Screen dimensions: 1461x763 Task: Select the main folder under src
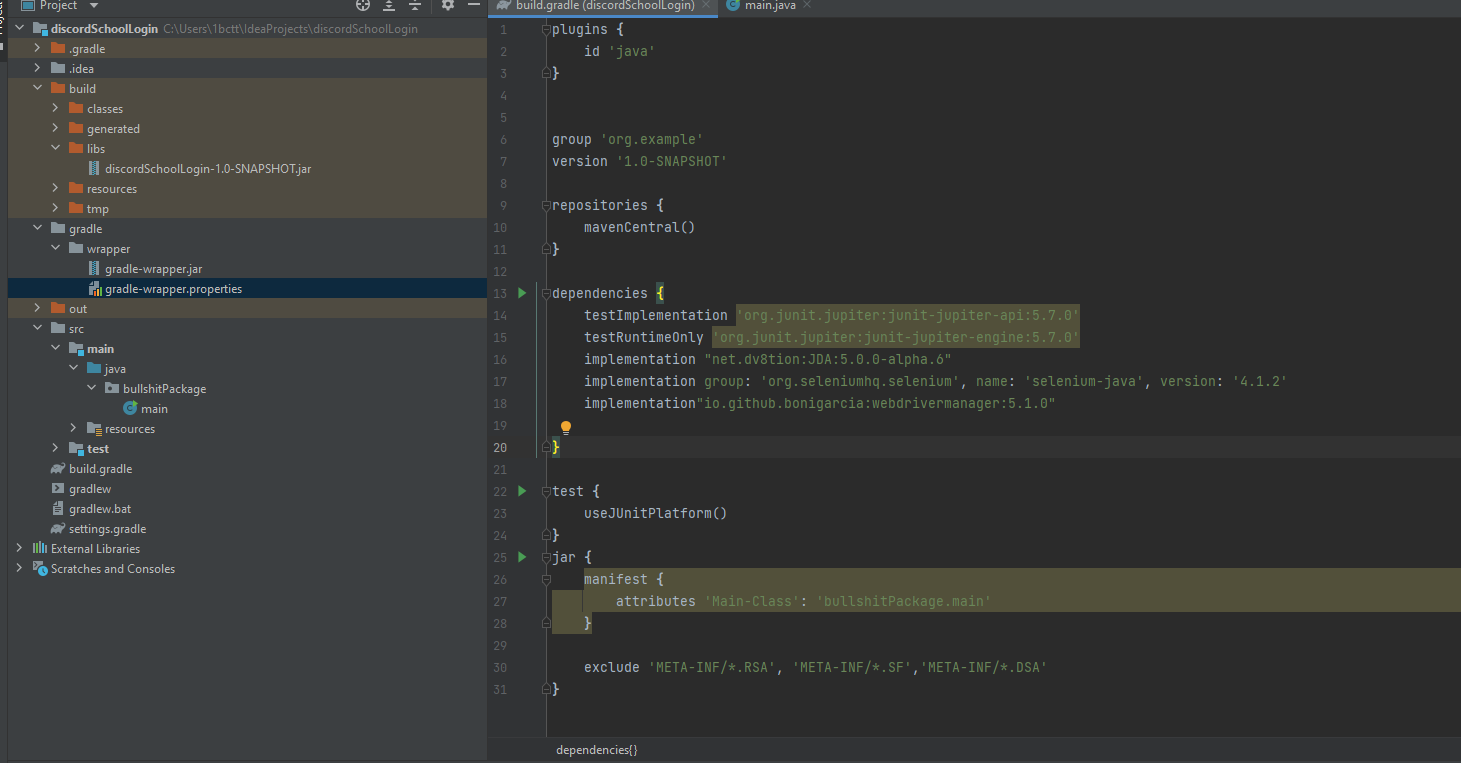[x=247, y=349]
